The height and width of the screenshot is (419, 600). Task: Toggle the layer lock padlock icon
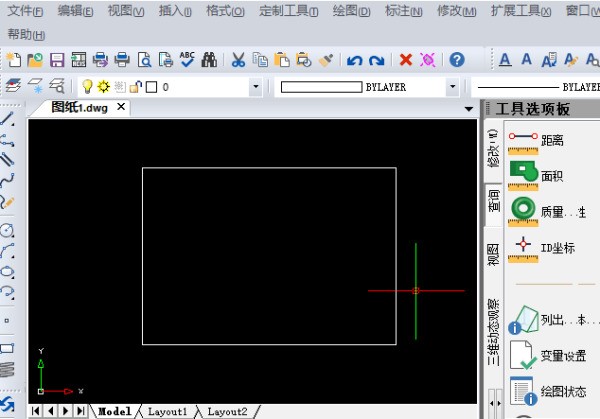click(135, 87)
